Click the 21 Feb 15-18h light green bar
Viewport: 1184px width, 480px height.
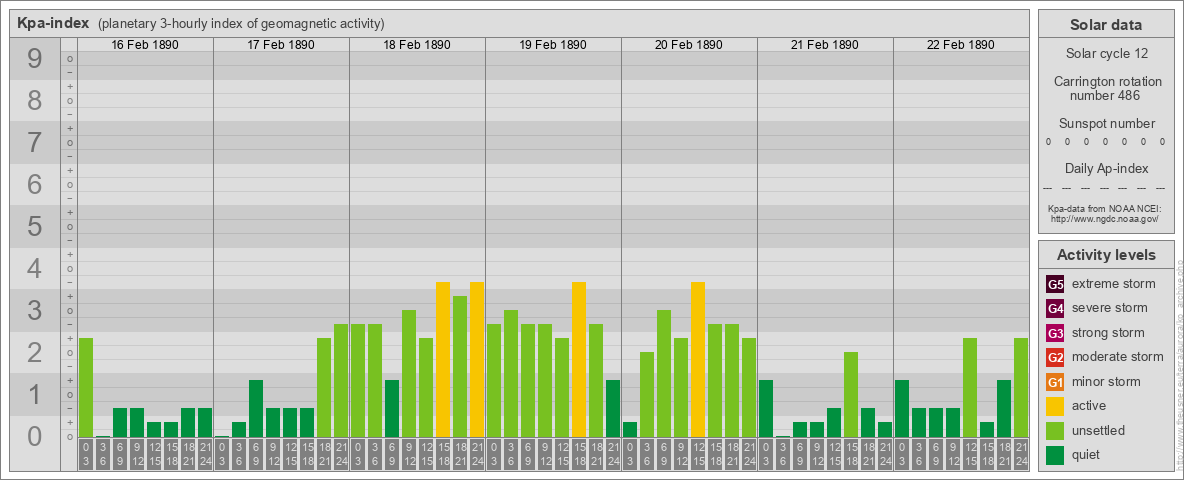pos(851,395)
